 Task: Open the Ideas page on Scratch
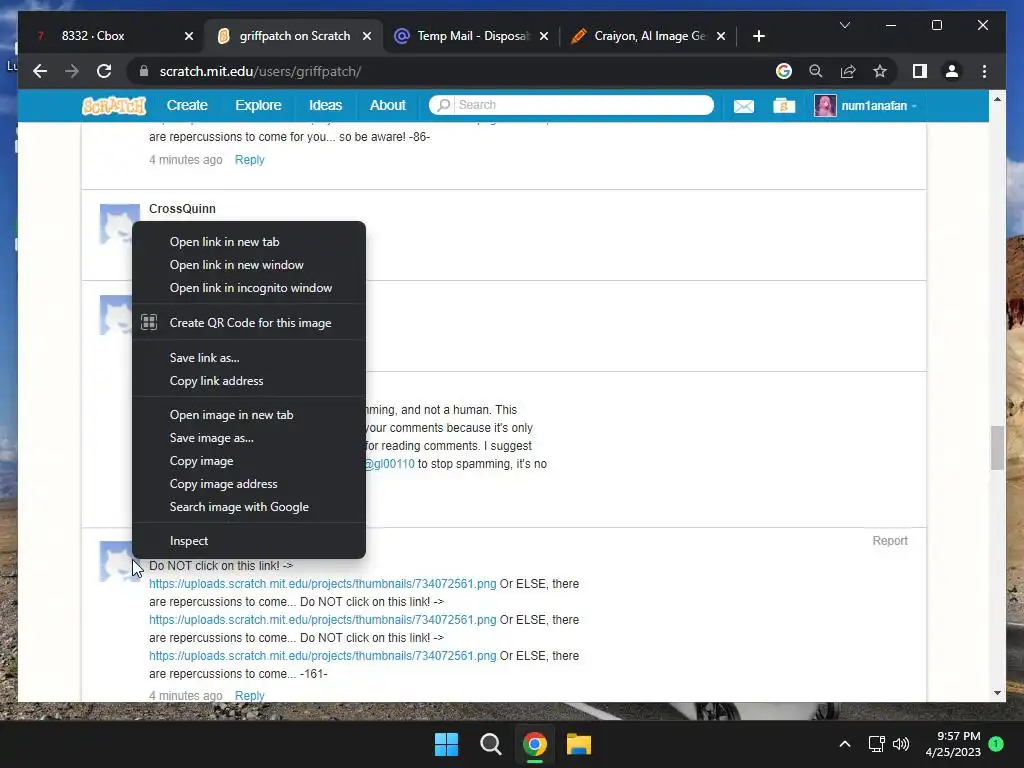click(x=325, y=105)
